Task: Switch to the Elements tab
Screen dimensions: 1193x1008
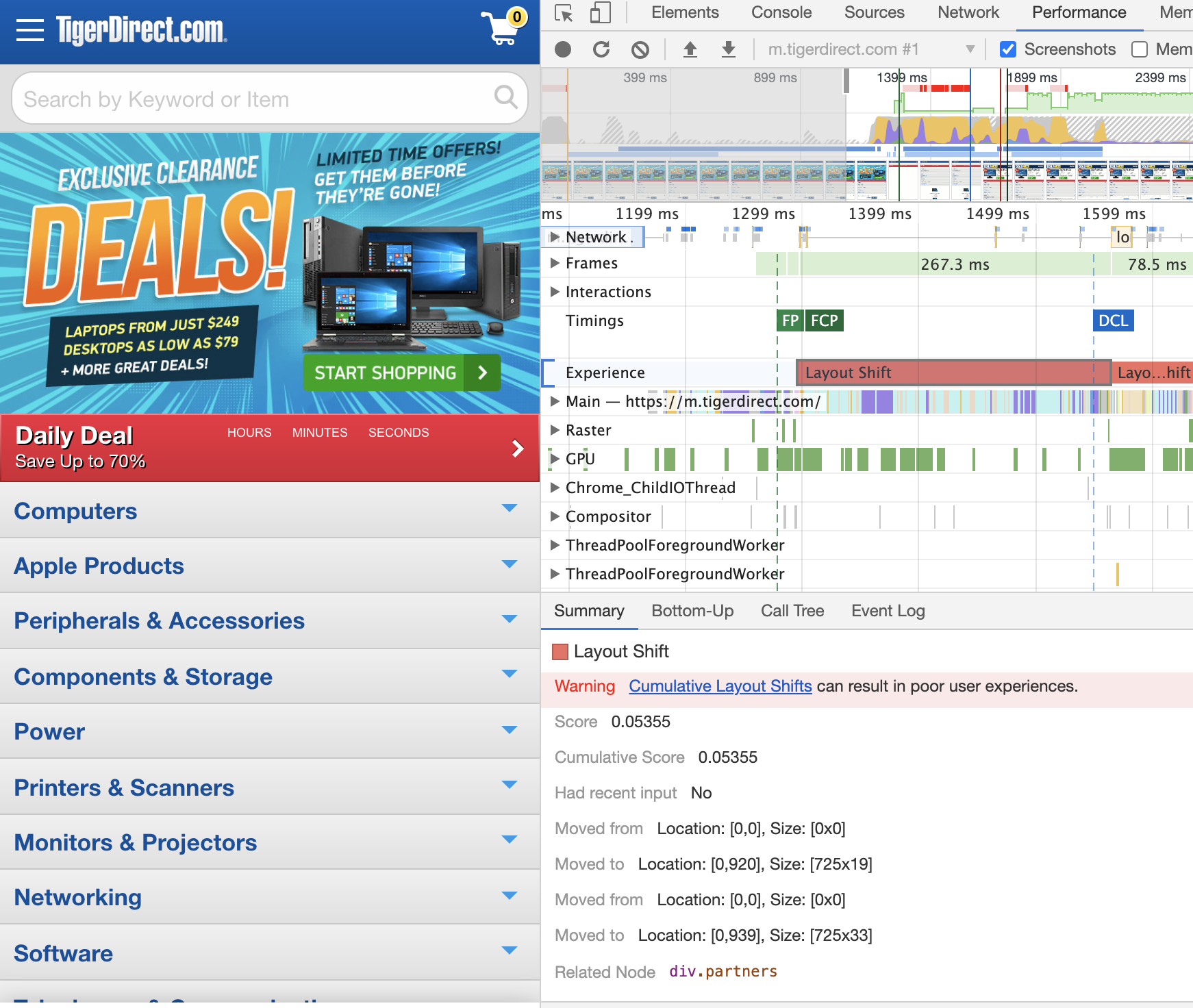Action: [x=685, y=12]
